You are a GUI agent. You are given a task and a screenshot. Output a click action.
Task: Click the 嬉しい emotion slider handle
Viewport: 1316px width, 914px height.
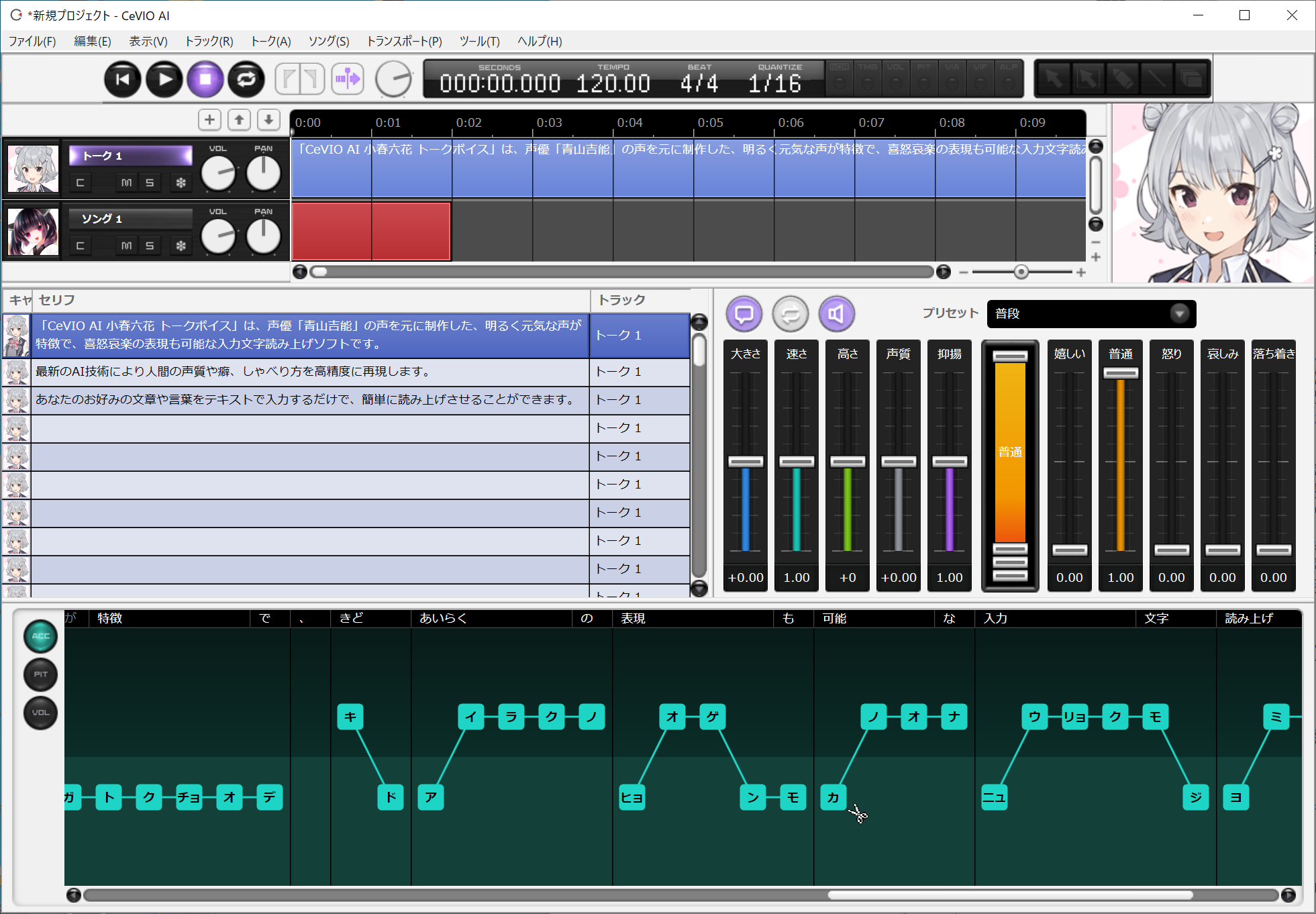(x=1070, y=550)
